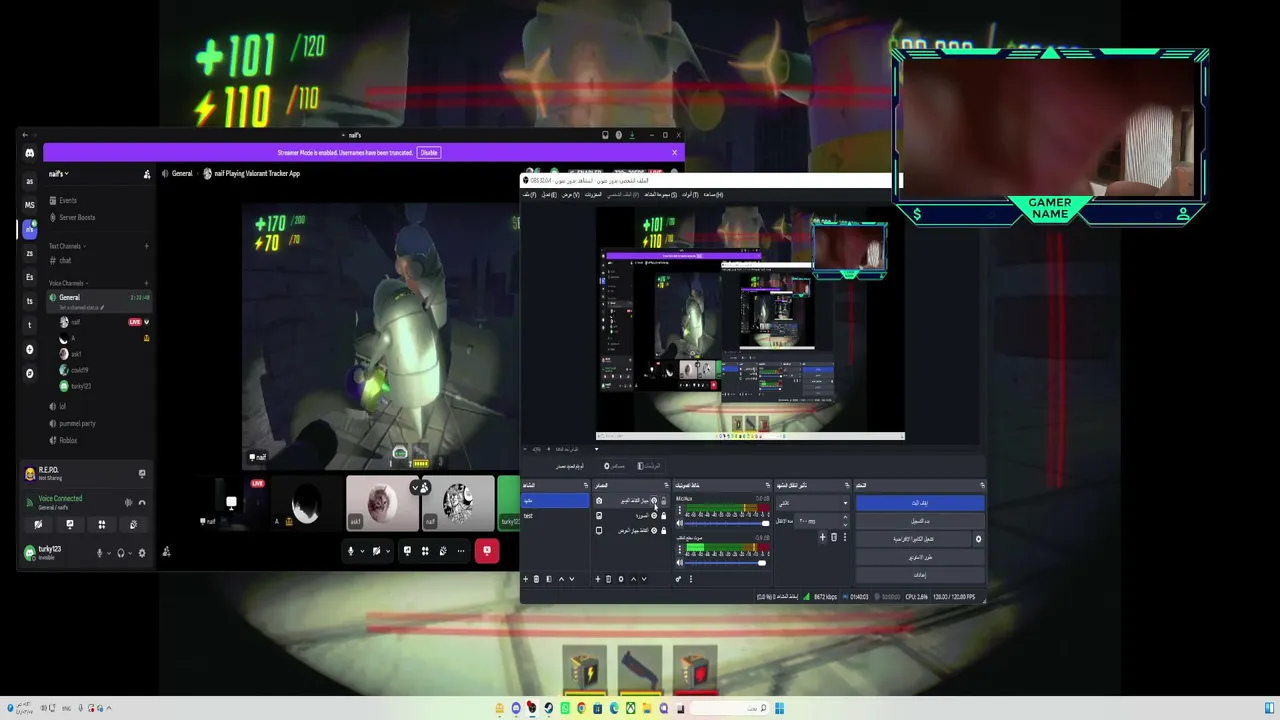Screen dimensions: 1280x720
Task: Toggle camera in the voice connected panel
Action: 38,524
